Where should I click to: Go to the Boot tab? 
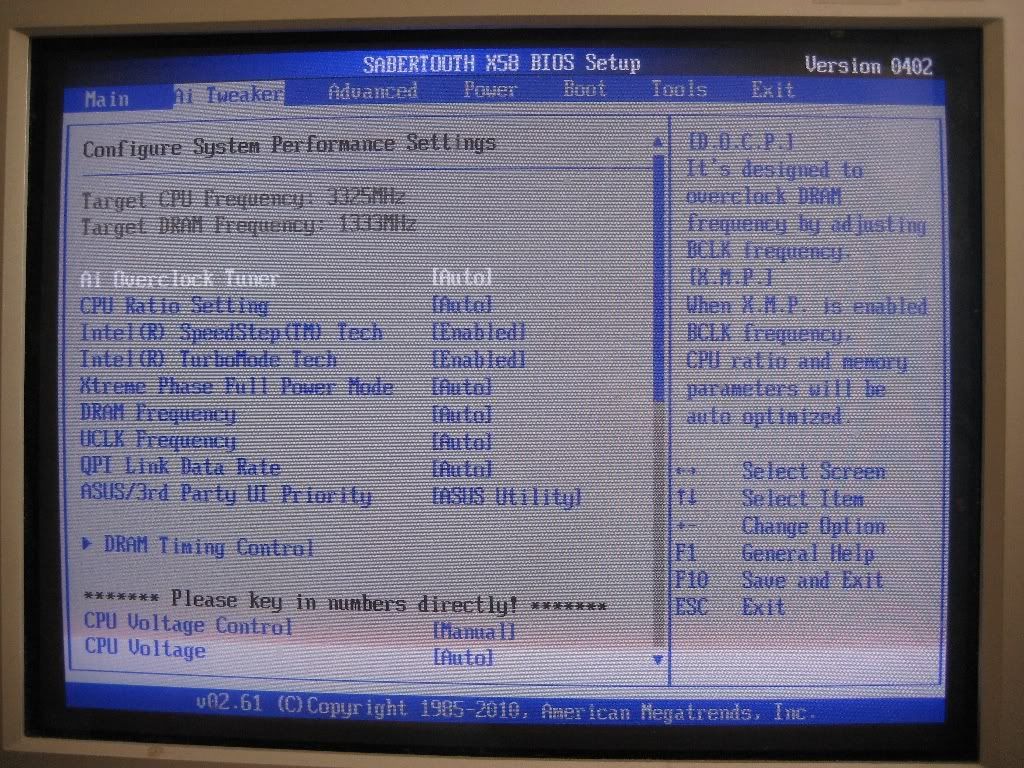585,89
